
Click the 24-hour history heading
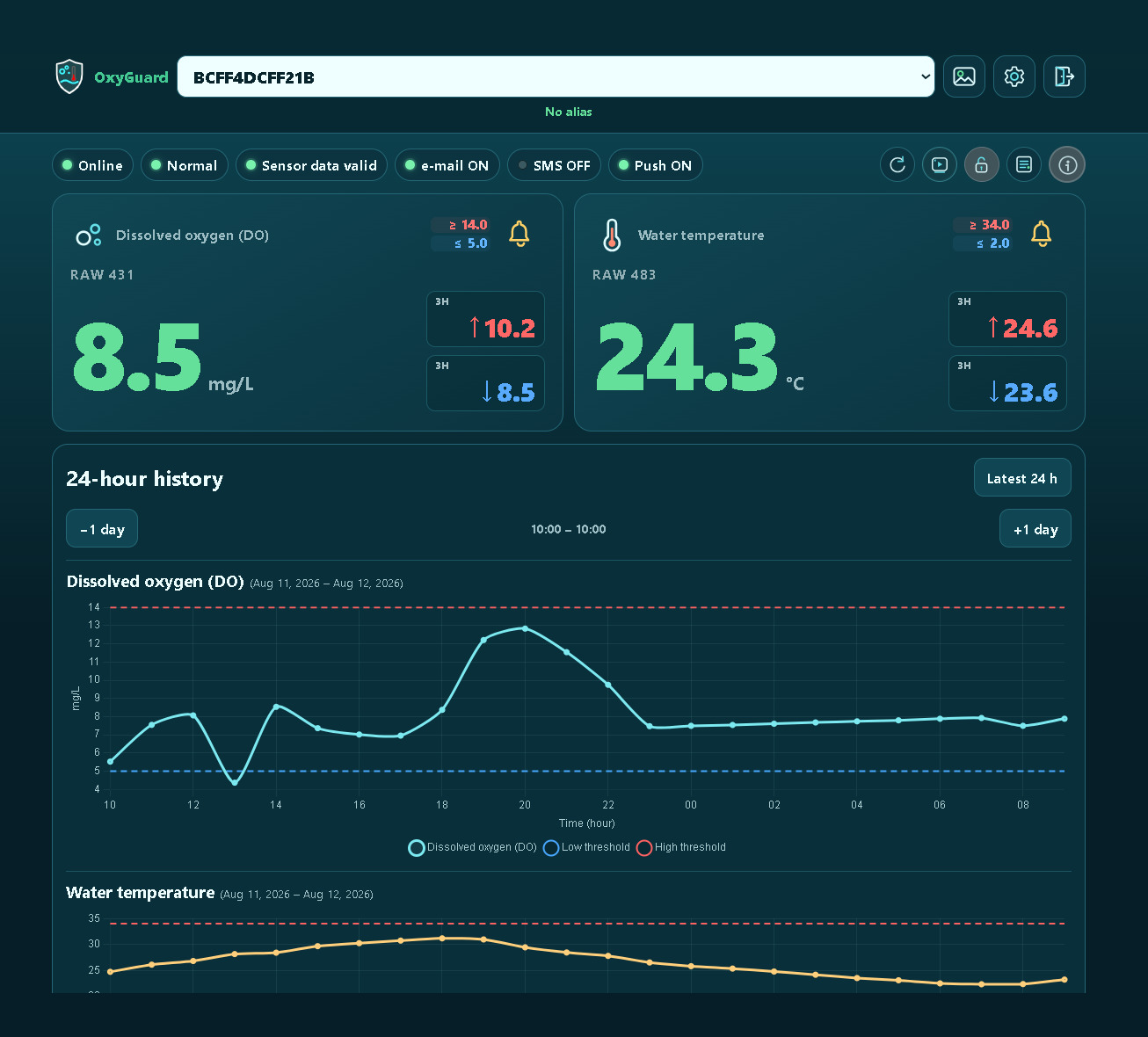[x=145, y=479]
